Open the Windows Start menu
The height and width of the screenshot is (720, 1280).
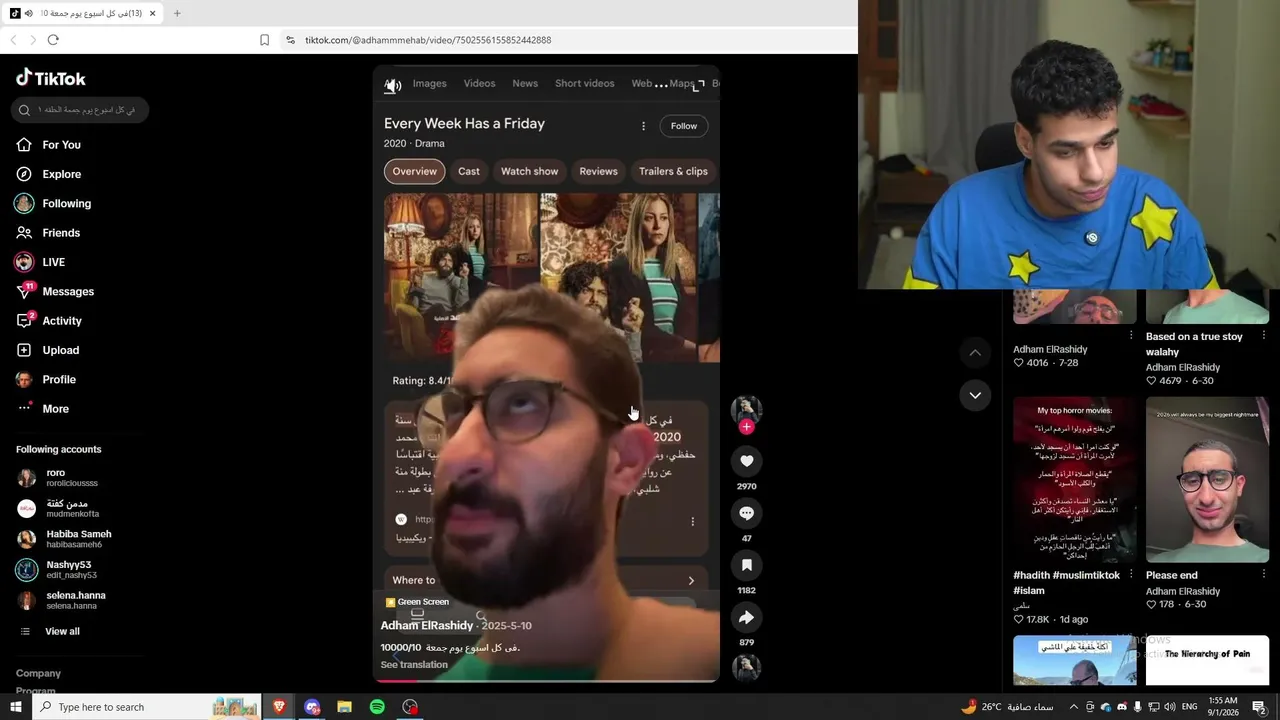tap(16, 707)
